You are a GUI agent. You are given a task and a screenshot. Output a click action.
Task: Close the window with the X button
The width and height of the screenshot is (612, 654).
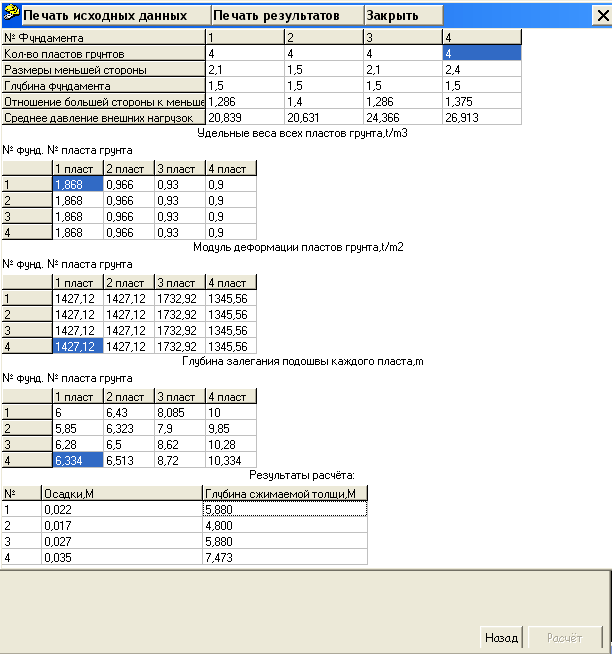coord(602,15)
